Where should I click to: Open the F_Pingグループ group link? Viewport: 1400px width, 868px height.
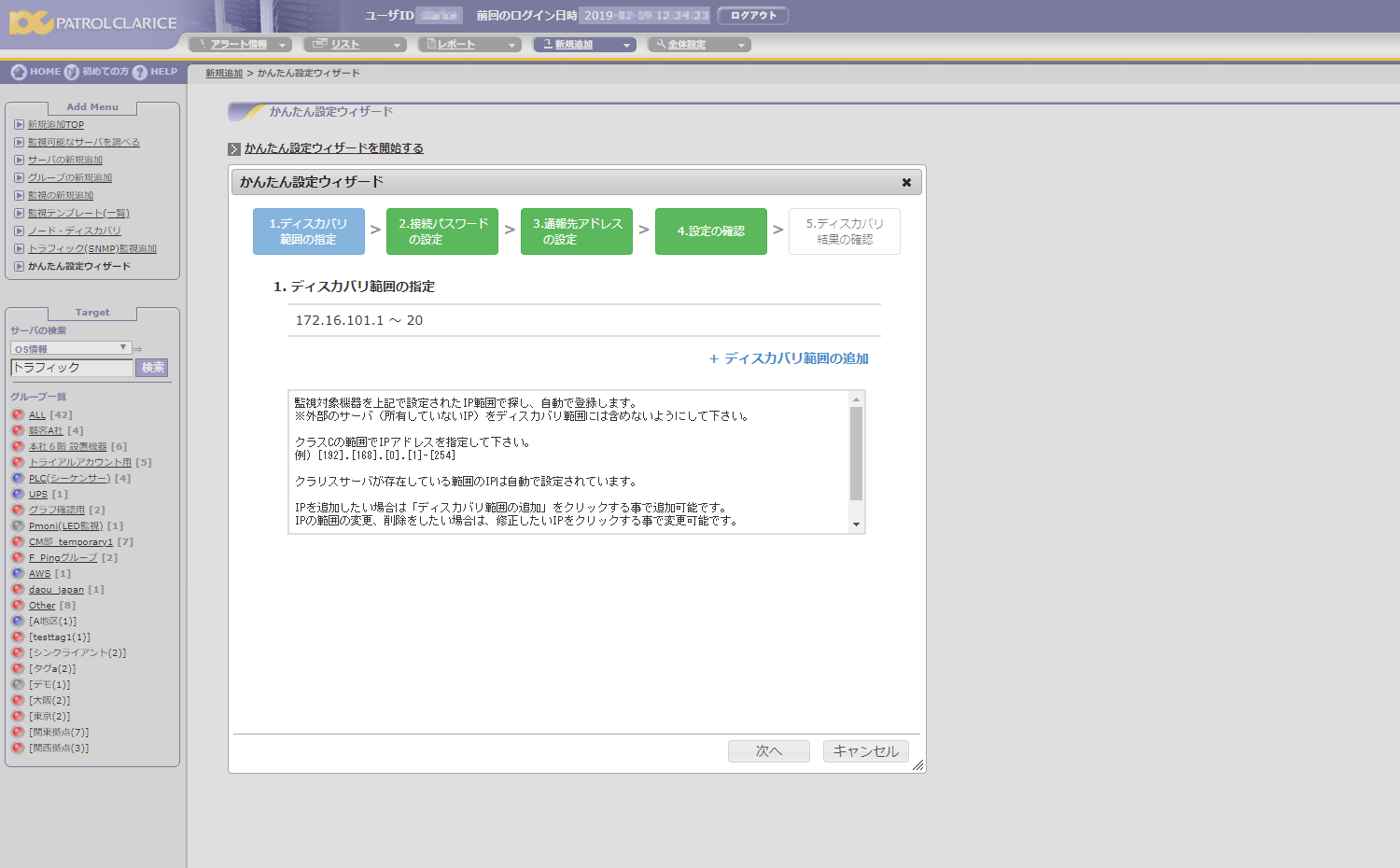coord(63,557)
